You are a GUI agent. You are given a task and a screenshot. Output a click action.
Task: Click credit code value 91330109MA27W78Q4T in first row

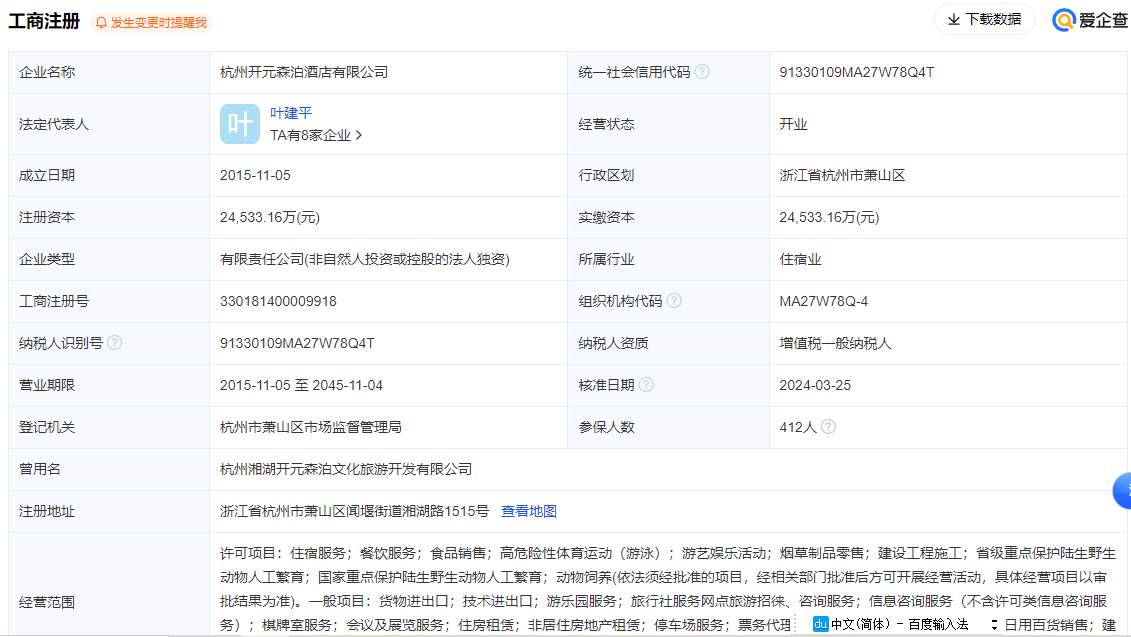(x=856, y=72)
